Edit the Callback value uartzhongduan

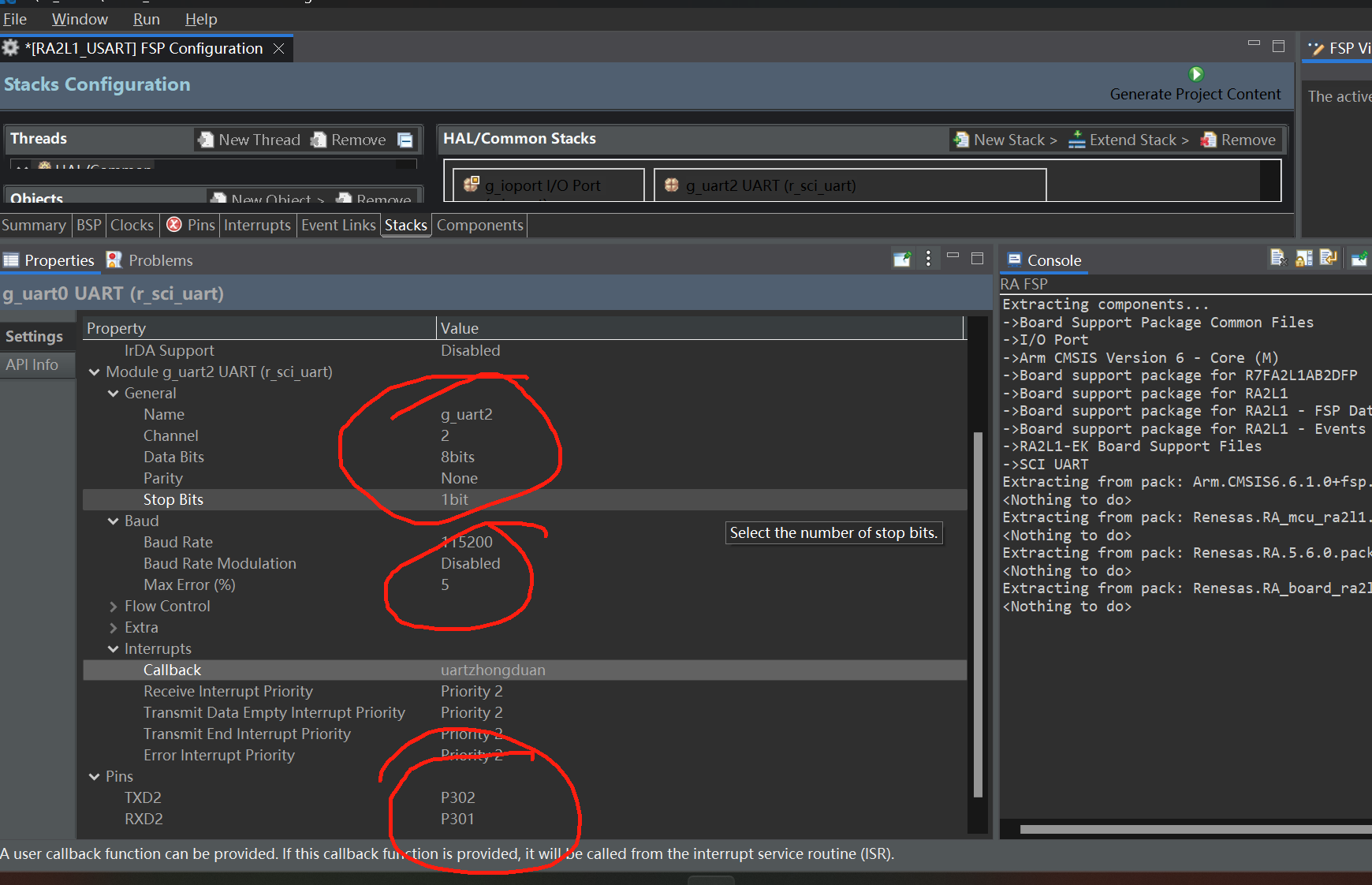(493, 670)
